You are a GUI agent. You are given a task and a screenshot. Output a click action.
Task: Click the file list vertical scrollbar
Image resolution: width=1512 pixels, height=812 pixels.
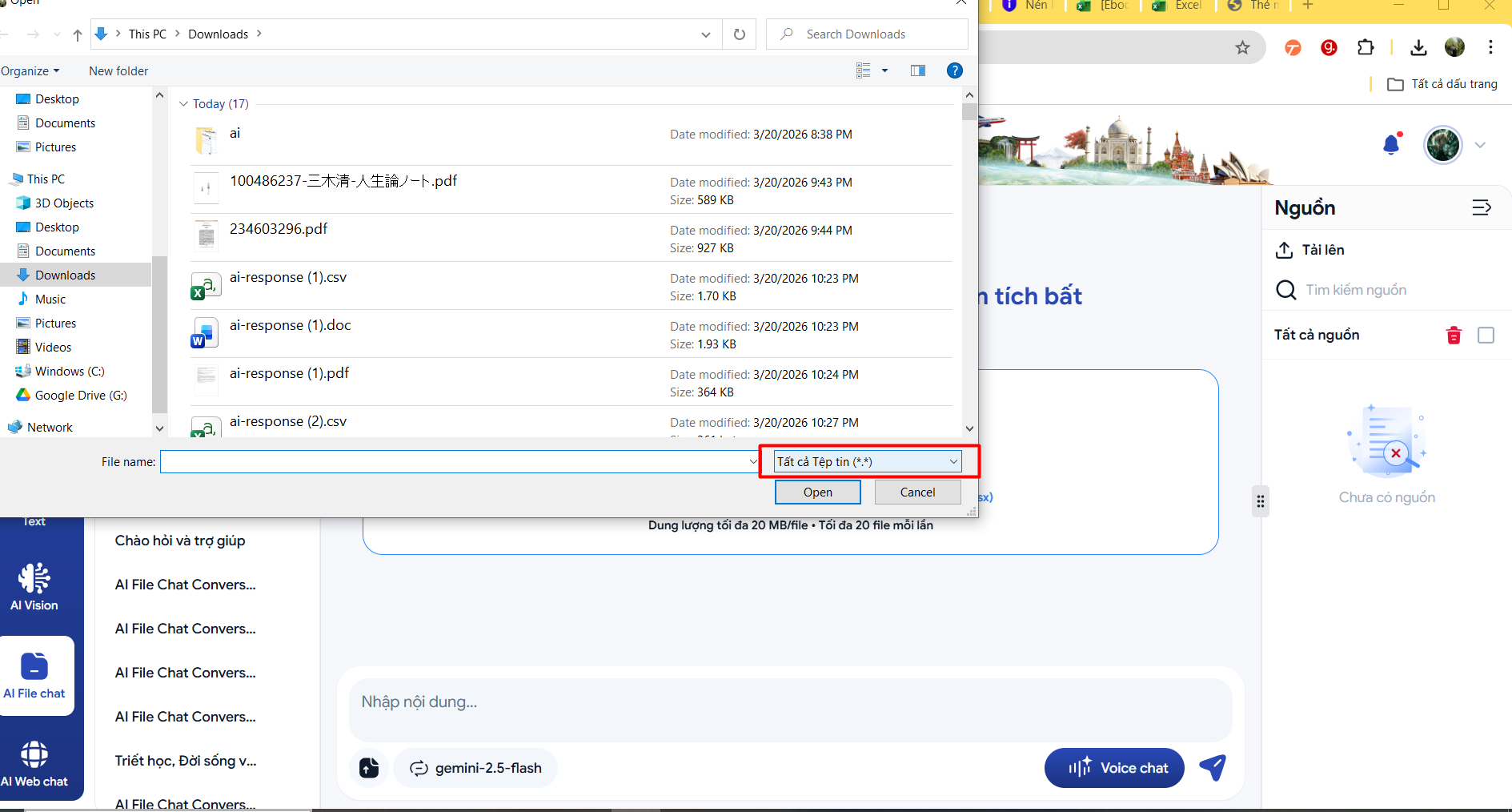click(x=969, y=264)
